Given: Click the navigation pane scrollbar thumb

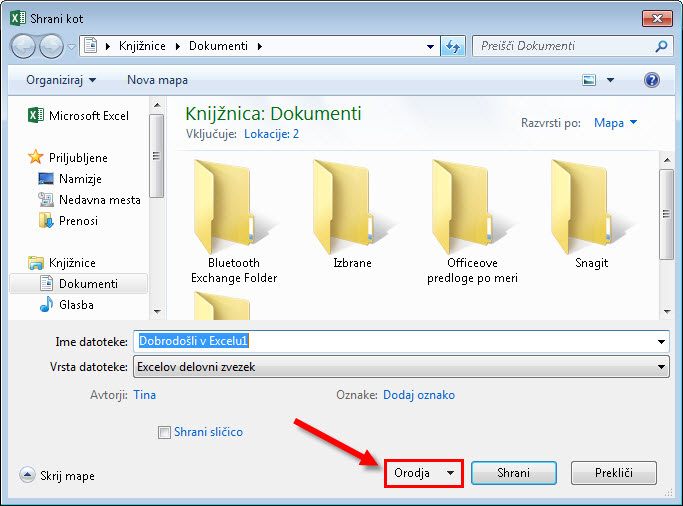Looking at the screenshot, I should (x=156, y=156).
